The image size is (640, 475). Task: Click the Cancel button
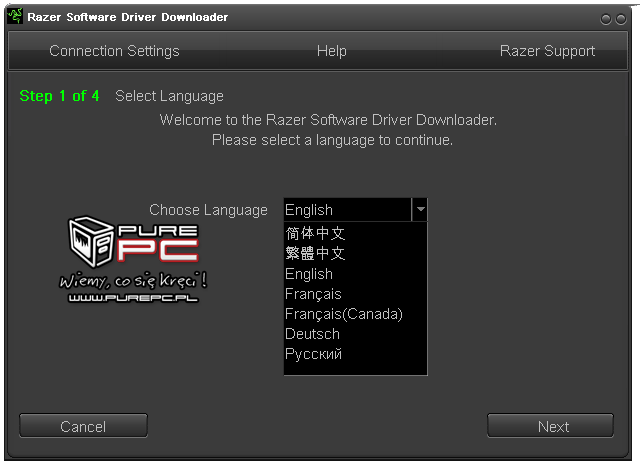pos(83,426)
